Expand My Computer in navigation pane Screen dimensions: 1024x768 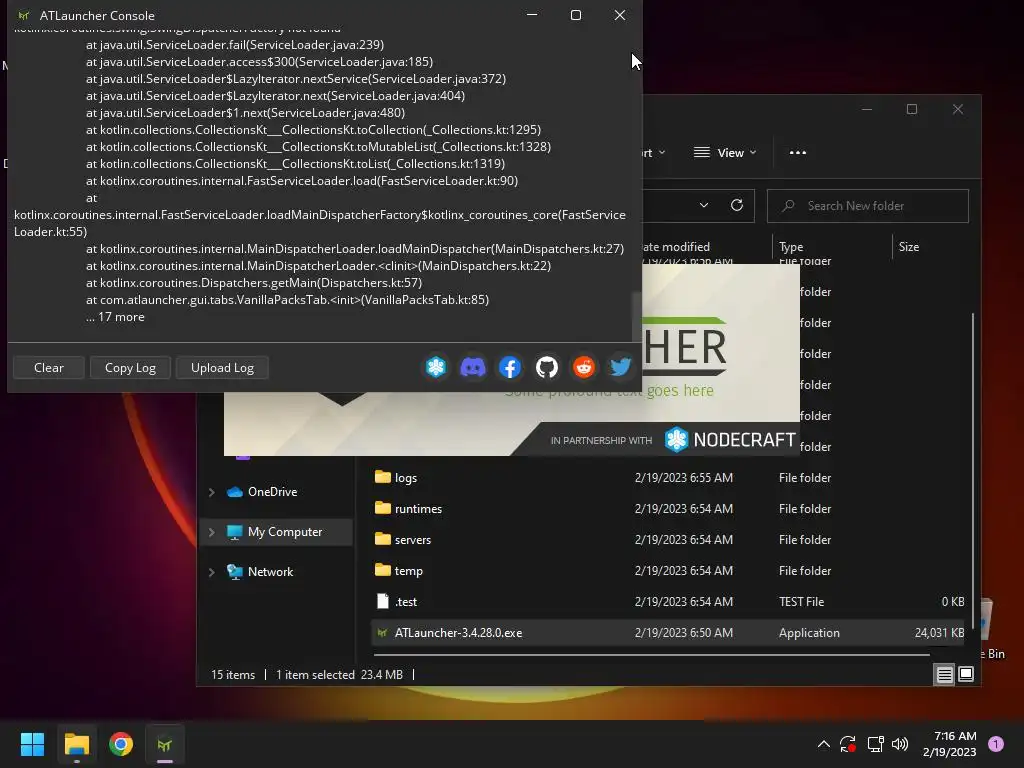[x=212, y=532]
